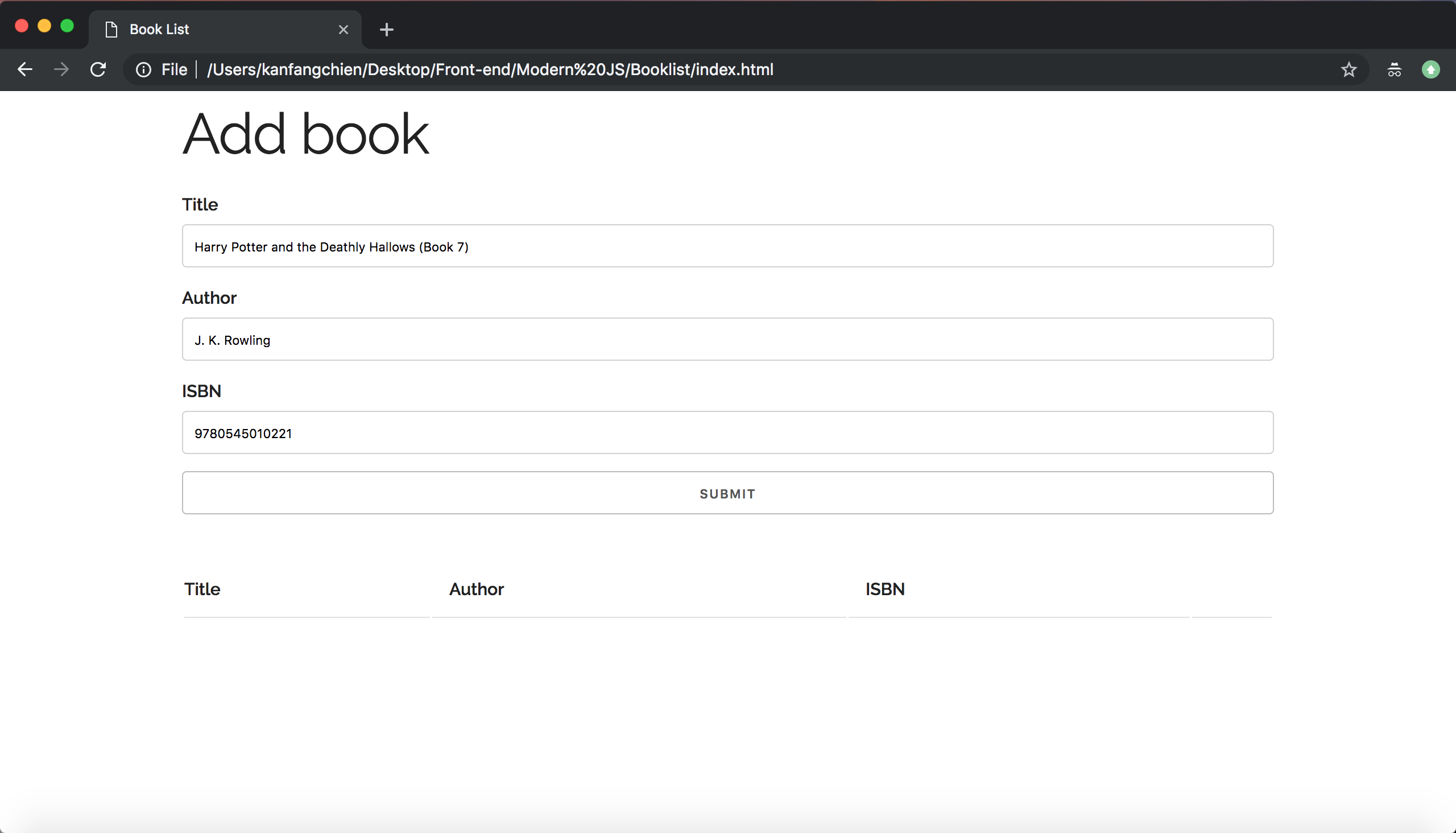1456x833 pixels.
Task: Click the green update profile icon
Action: point(1431,69)
